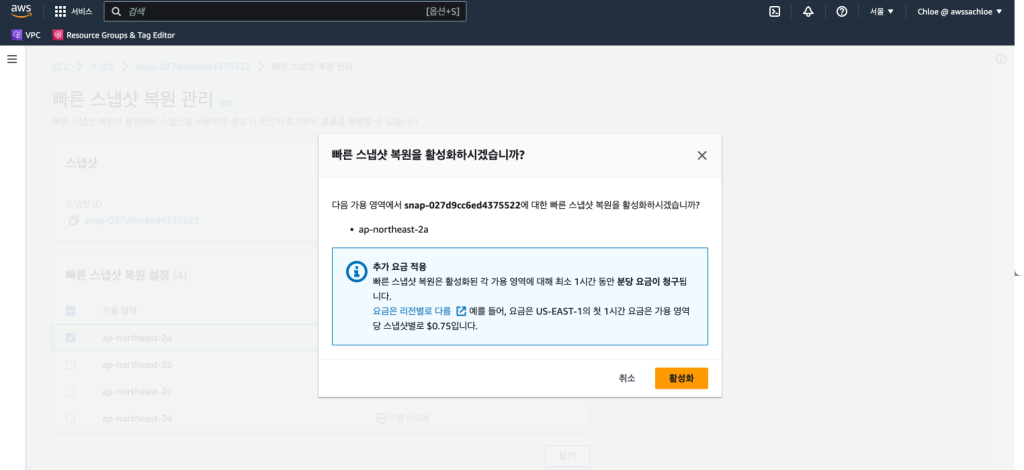Open the notifications bell
This screenshot has width=1024, height=470.
click(x=808, y=12)
